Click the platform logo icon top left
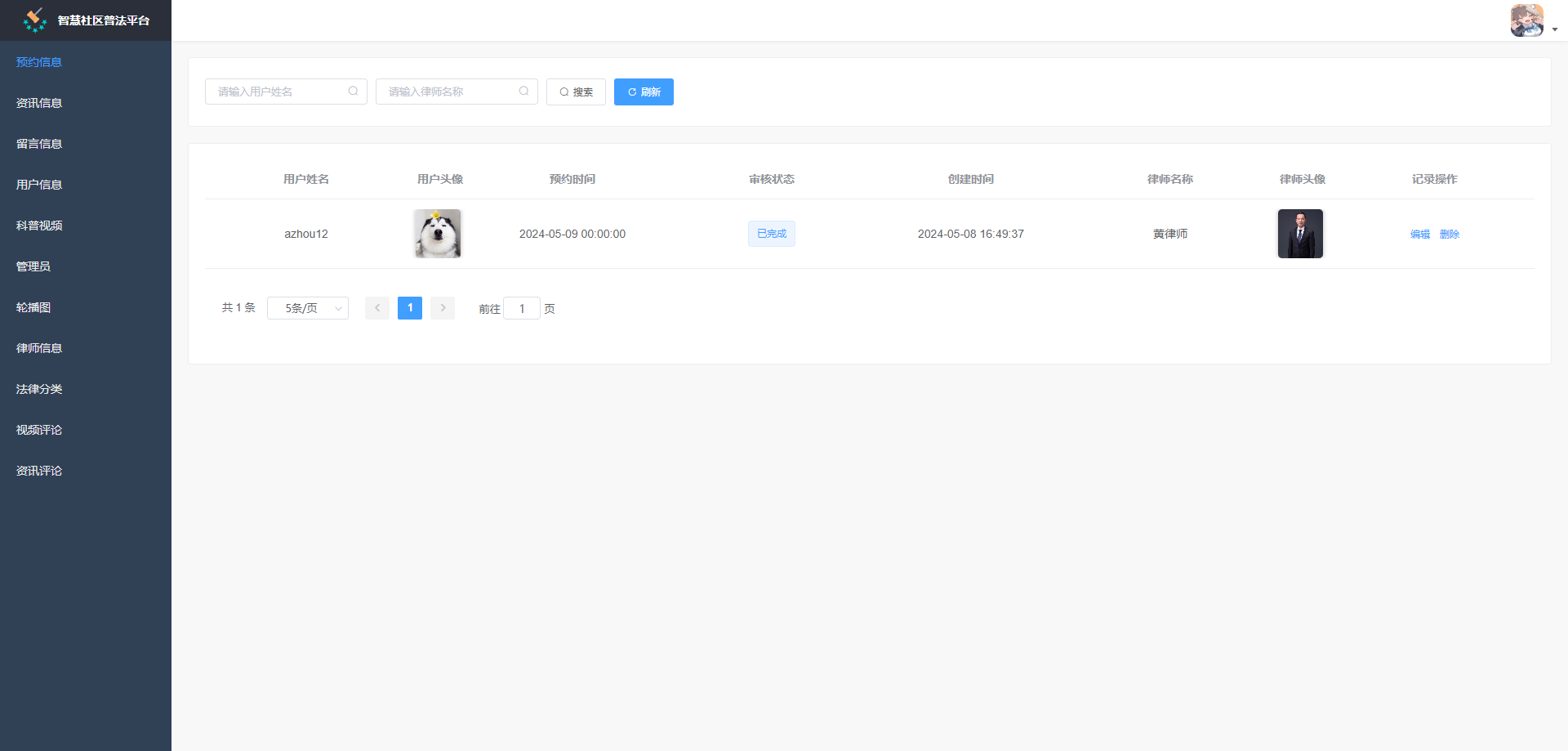 [x=34, y=20]
